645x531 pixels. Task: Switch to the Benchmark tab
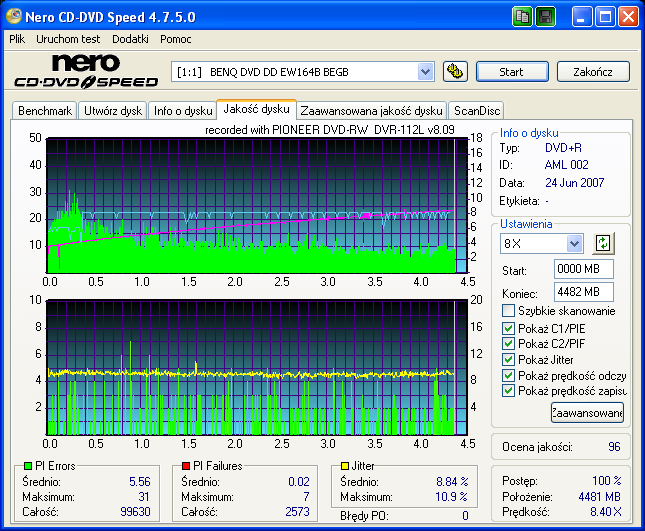(45, 111)
